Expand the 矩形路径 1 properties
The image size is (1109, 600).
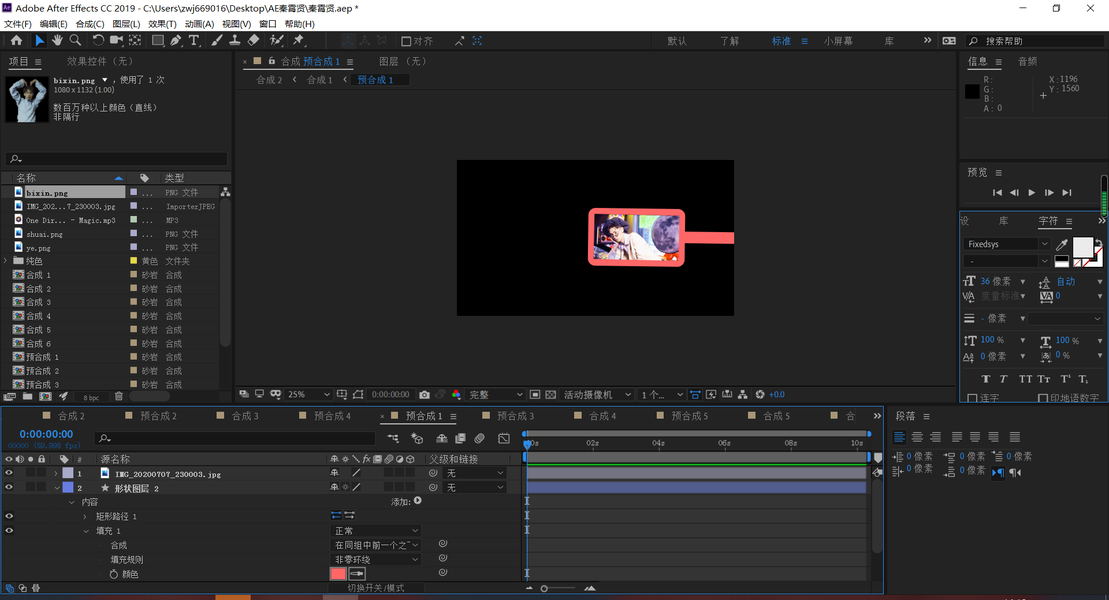click(x=86, y=517)
